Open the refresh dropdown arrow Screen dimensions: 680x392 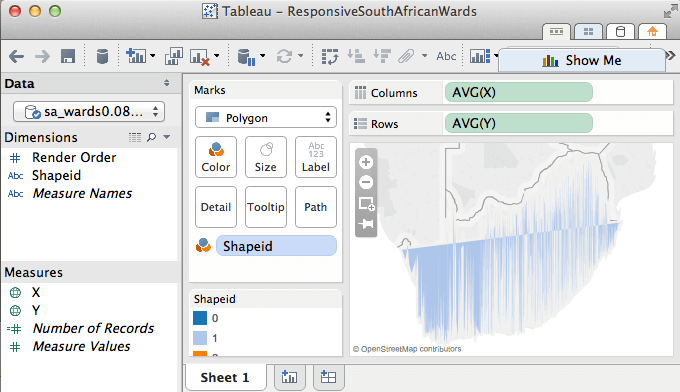pyautogui.click(x=300, y=56)
